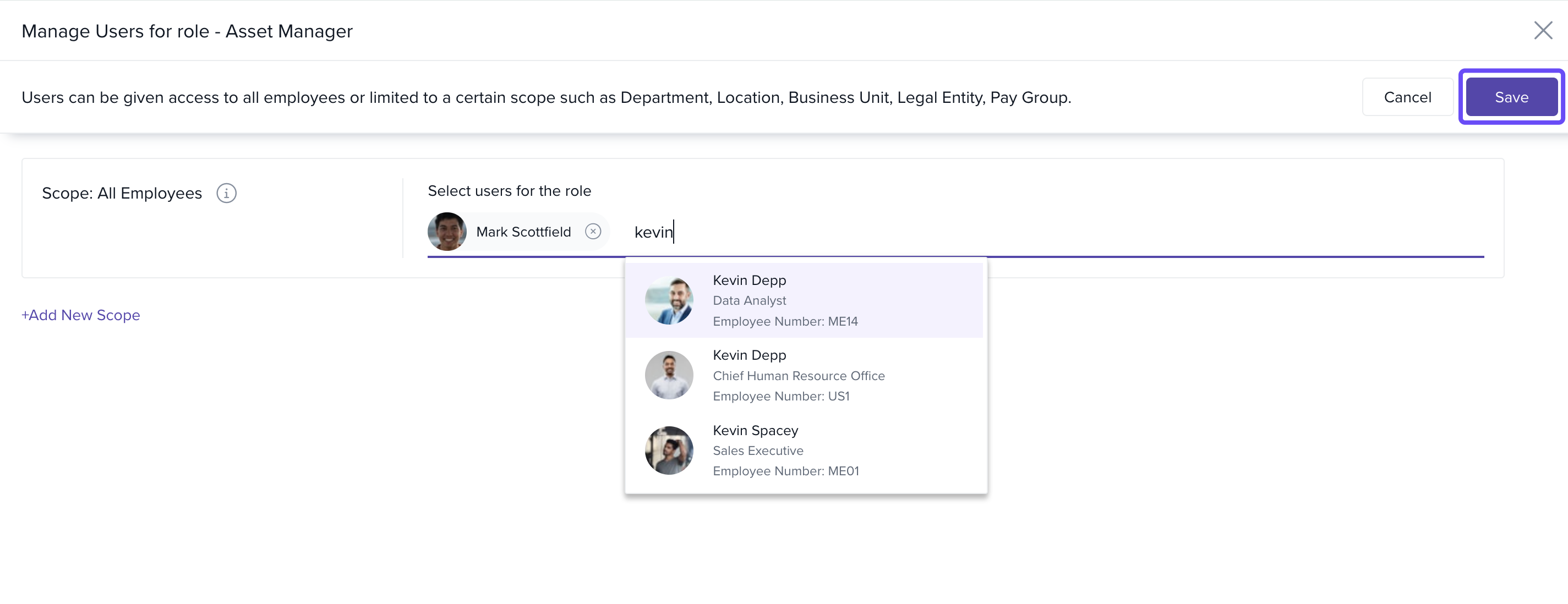Click Kevin Depp Data Analyst avatar

[x=669, y=300]
